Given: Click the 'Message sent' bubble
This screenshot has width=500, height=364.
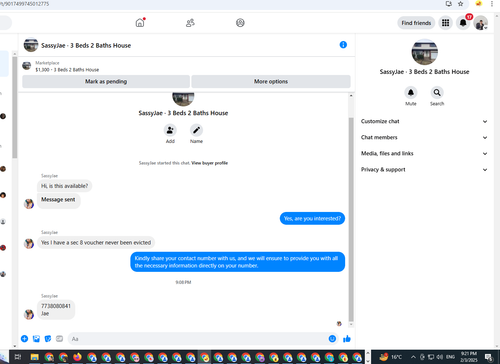Looking at the screenshot, I should pos(58,200).
